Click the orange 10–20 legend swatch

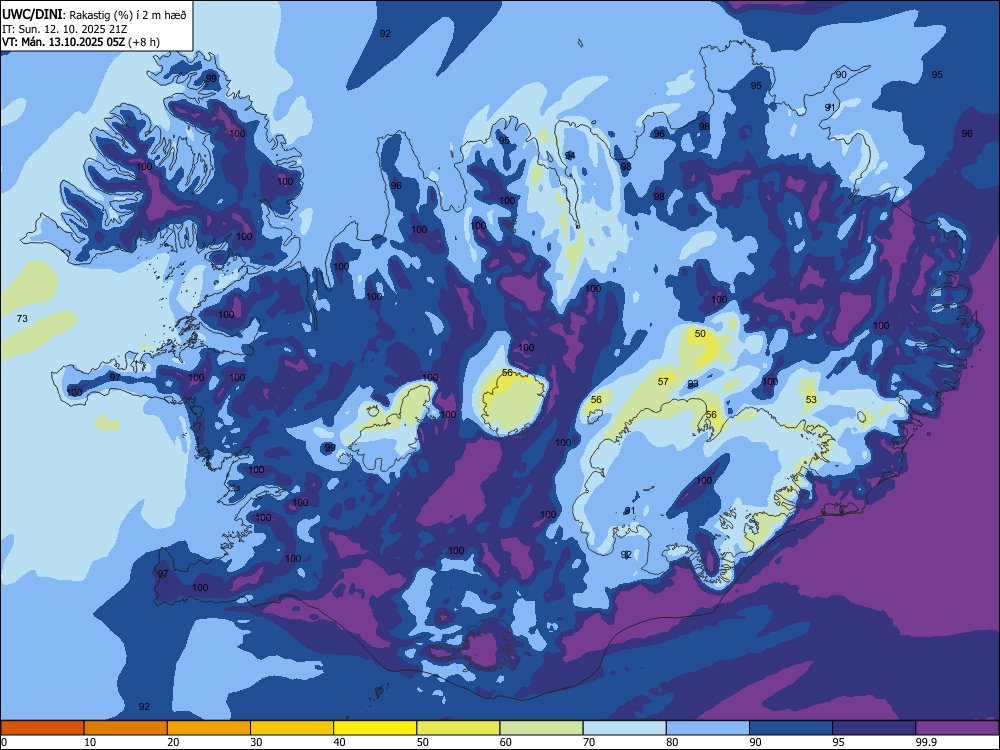pyautogui.click(x=126, y=728)
